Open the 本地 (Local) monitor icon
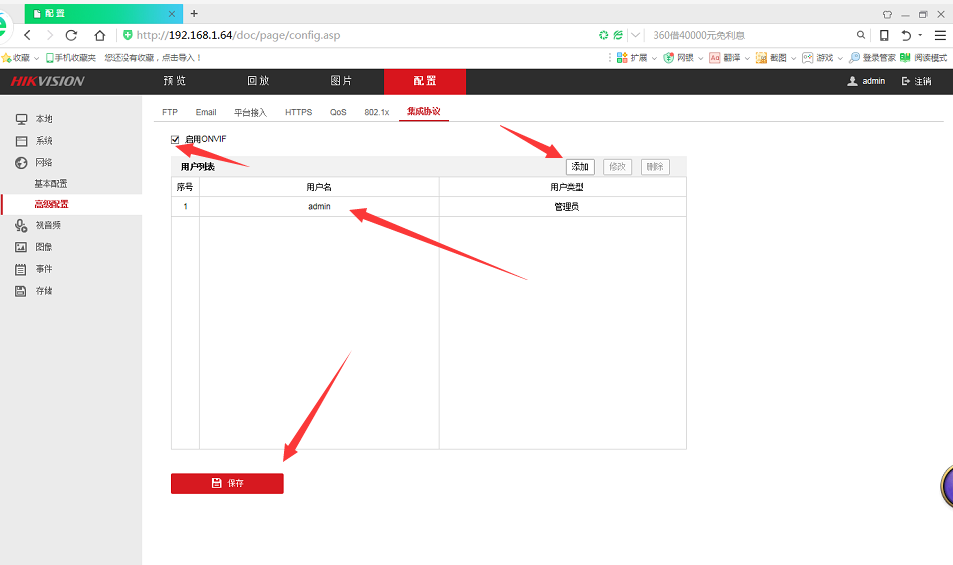 tap(21, 119)
